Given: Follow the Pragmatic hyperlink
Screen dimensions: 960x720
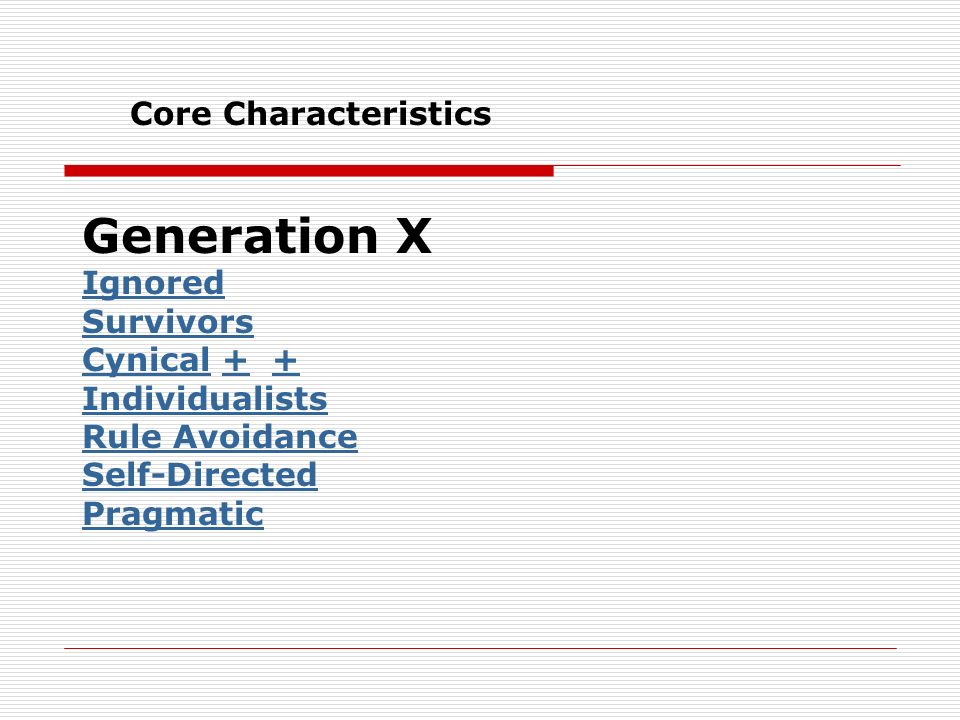Looking at the screenshot, I should pyautogui.click(x=173, y=514).
